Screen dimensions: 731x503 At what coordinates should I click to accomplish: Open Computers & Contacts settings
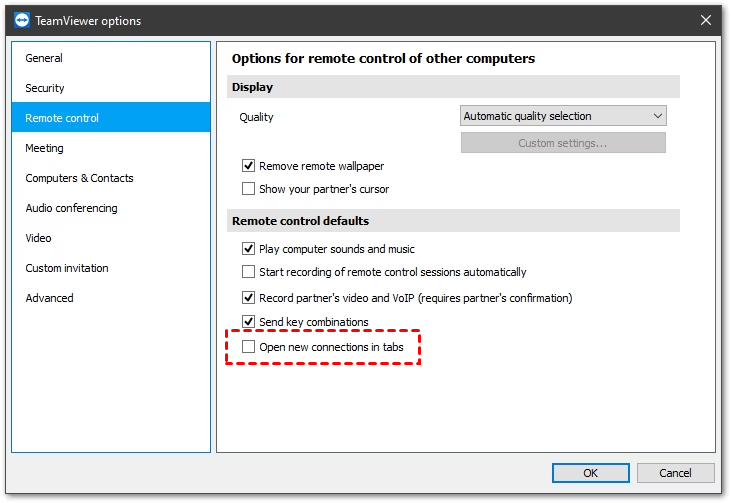point(79,178)
